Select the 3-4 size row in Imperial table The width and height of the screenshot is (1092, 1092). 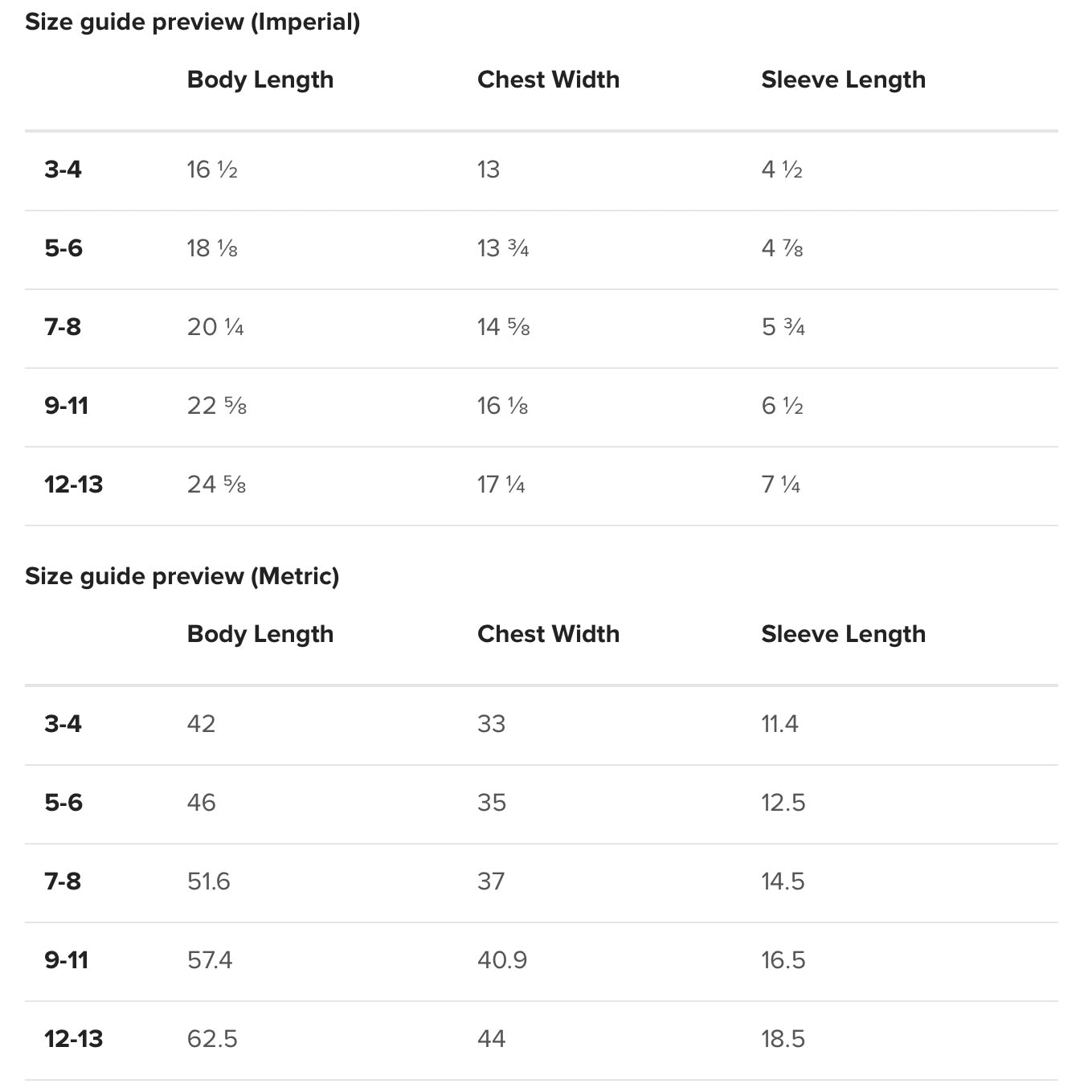[x=63, y=170]
